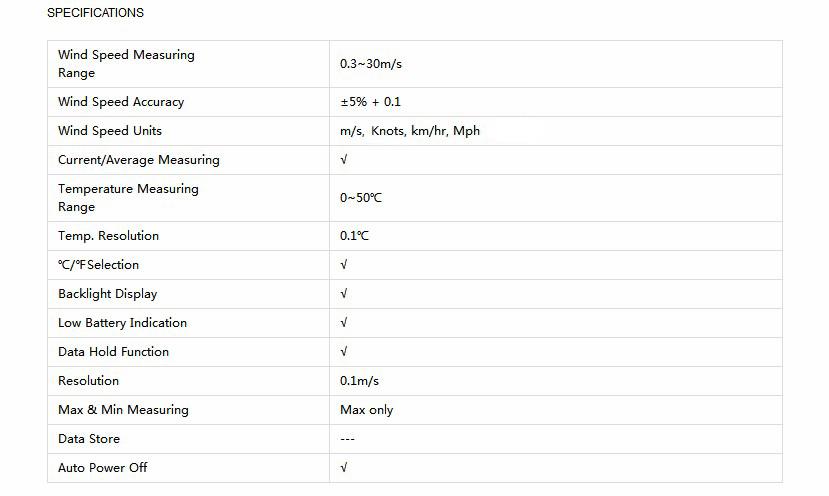Click the SPECIFICATIONS heading
The width and height of the screenshot is (829, 496).
(95, 13)
